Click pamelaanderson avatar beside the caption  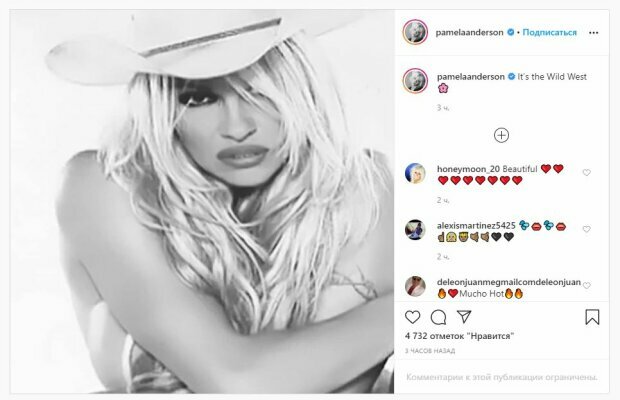[x=415, y=81]
